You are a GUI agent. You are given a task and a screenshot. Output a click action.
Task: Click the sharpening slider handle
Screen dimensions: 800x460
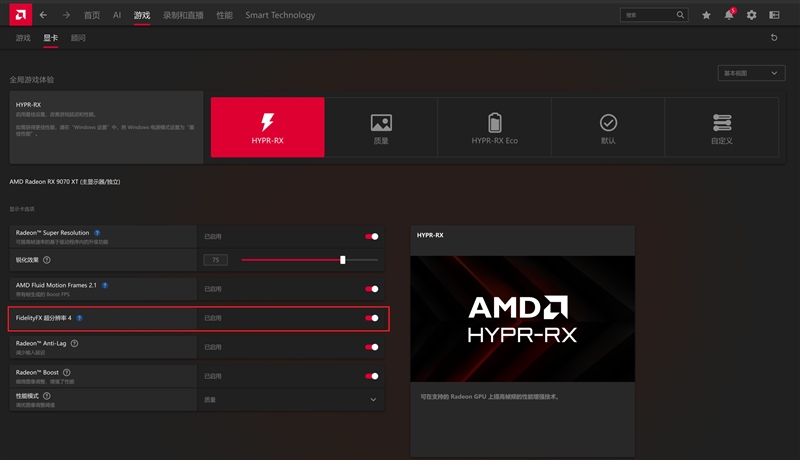click(x=343, y=260)
